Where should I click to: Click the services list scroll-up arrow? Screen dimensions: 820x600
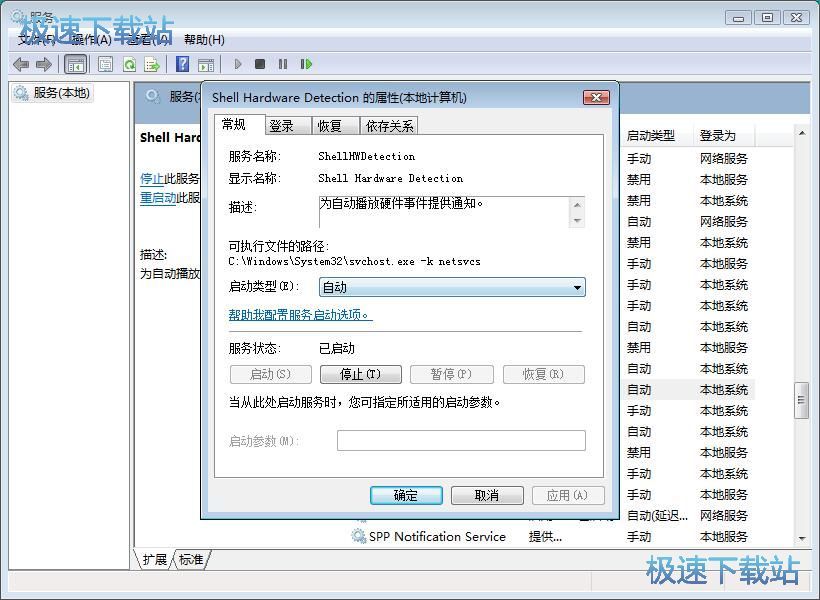802,133
